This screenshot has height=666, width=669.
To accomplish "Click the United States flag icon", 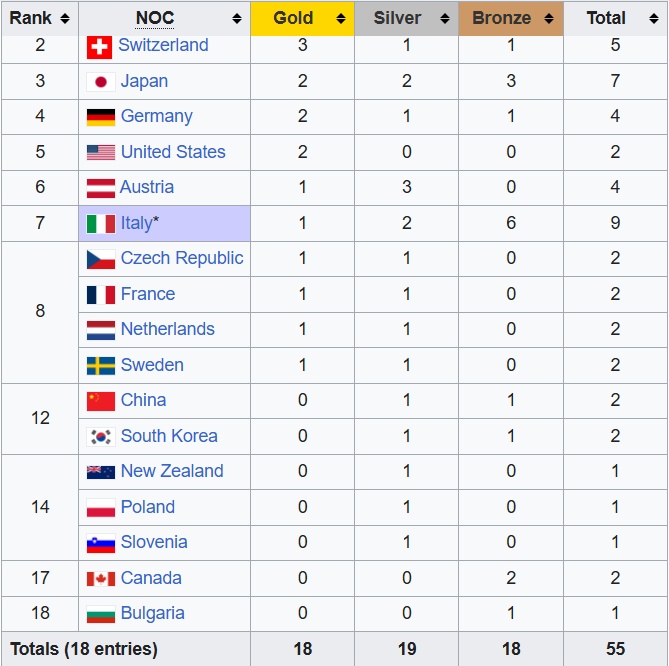I will coord(101,153).
